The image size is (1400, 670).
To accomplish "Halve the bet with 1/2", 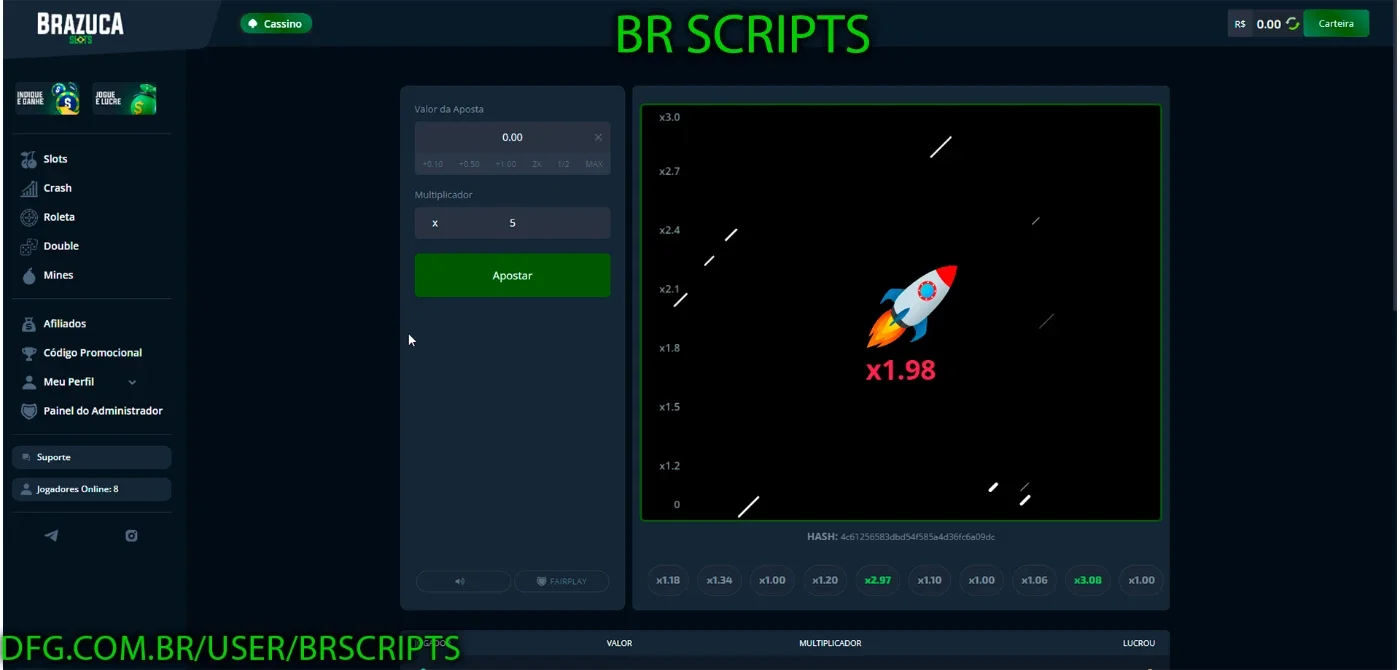I will 564,164.
